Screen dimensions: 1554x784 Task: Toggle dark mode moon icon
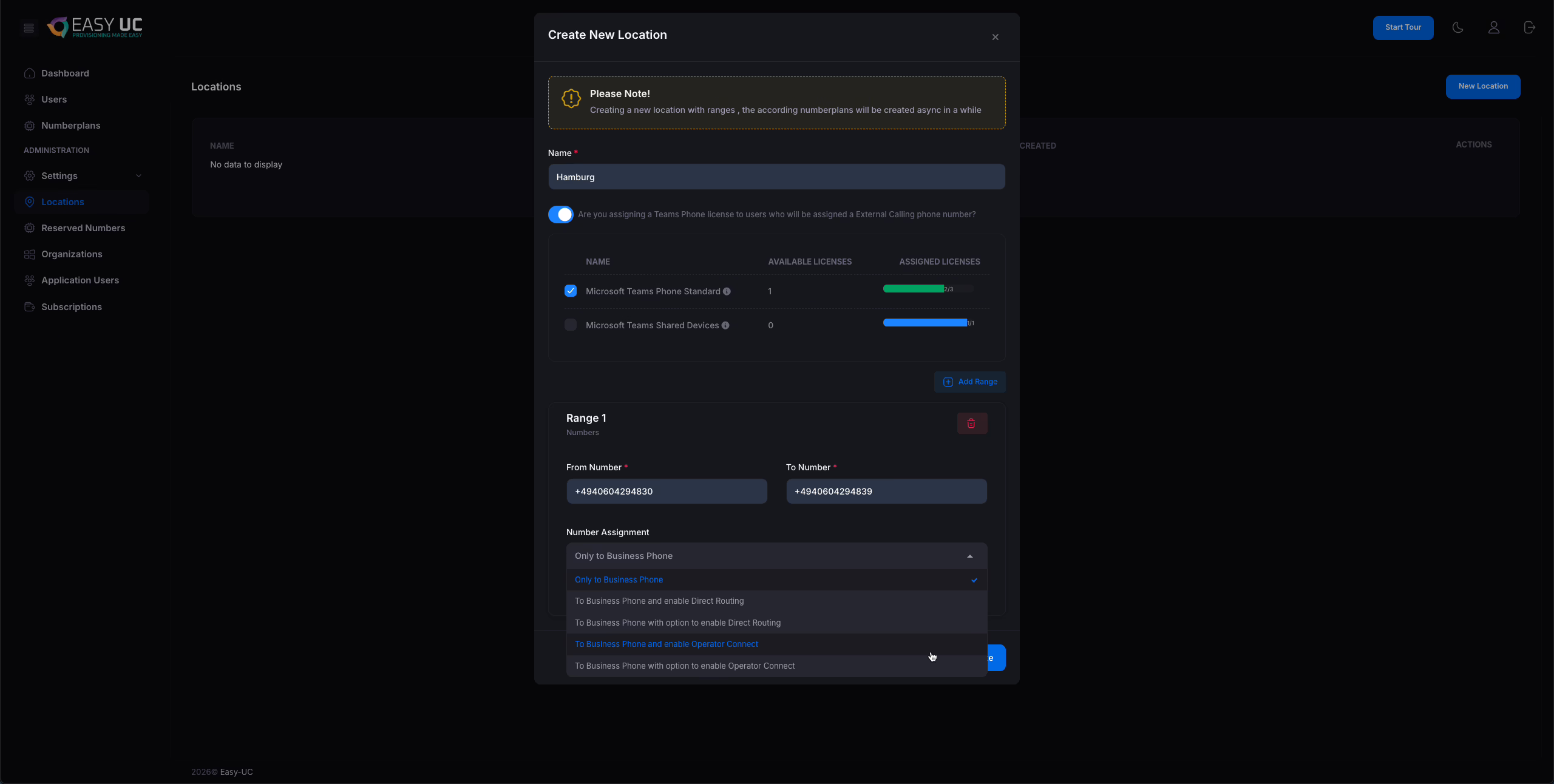click(x=1457, y=27)
